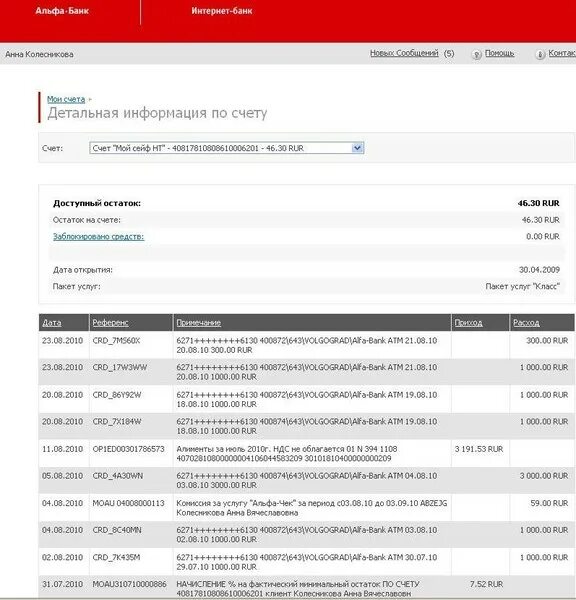Select reference OP1ED00301786573
The width and height of the screenshot is (576, 600).
point(129,449)
